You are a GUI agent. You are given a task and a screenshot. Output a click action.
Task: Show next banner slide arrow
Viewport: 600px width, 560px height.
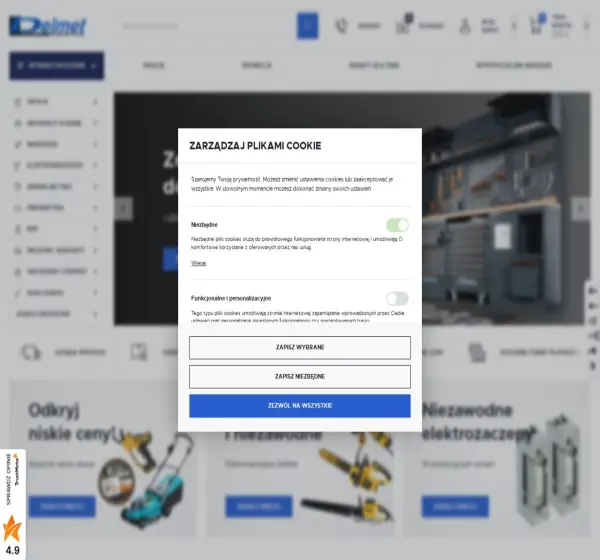[581, 209]
